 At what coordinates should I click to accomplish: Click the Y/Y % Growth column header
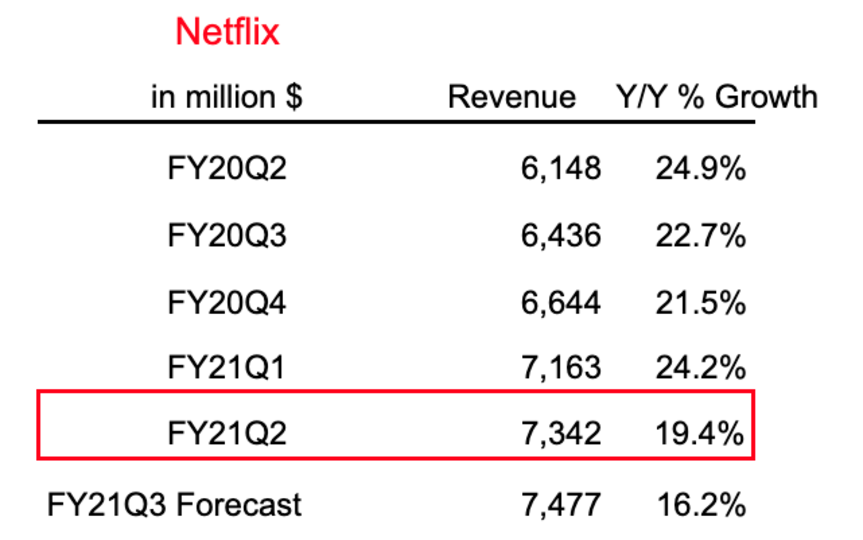click(x=717, y=97)
